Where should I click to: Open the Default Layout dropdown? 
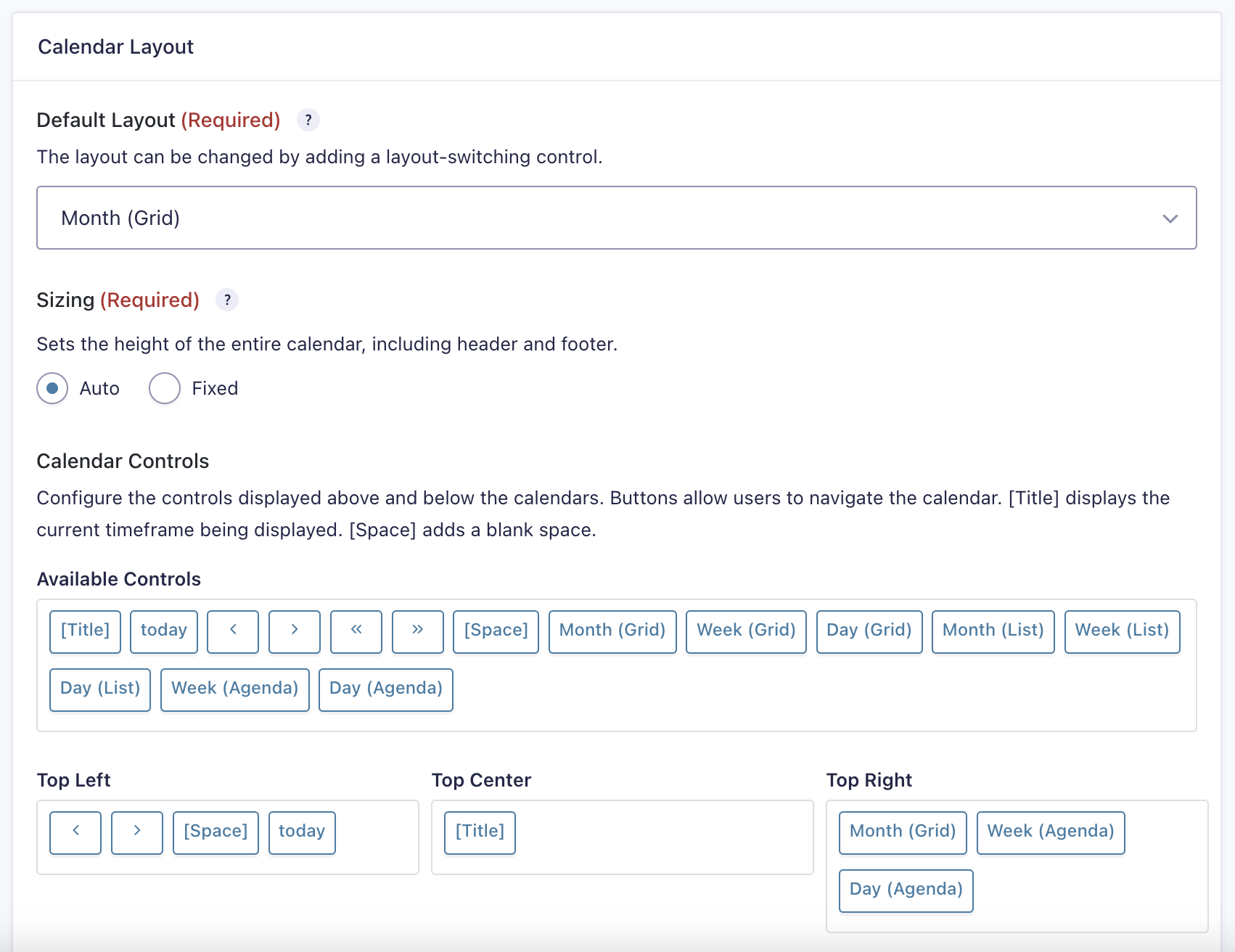616,218
